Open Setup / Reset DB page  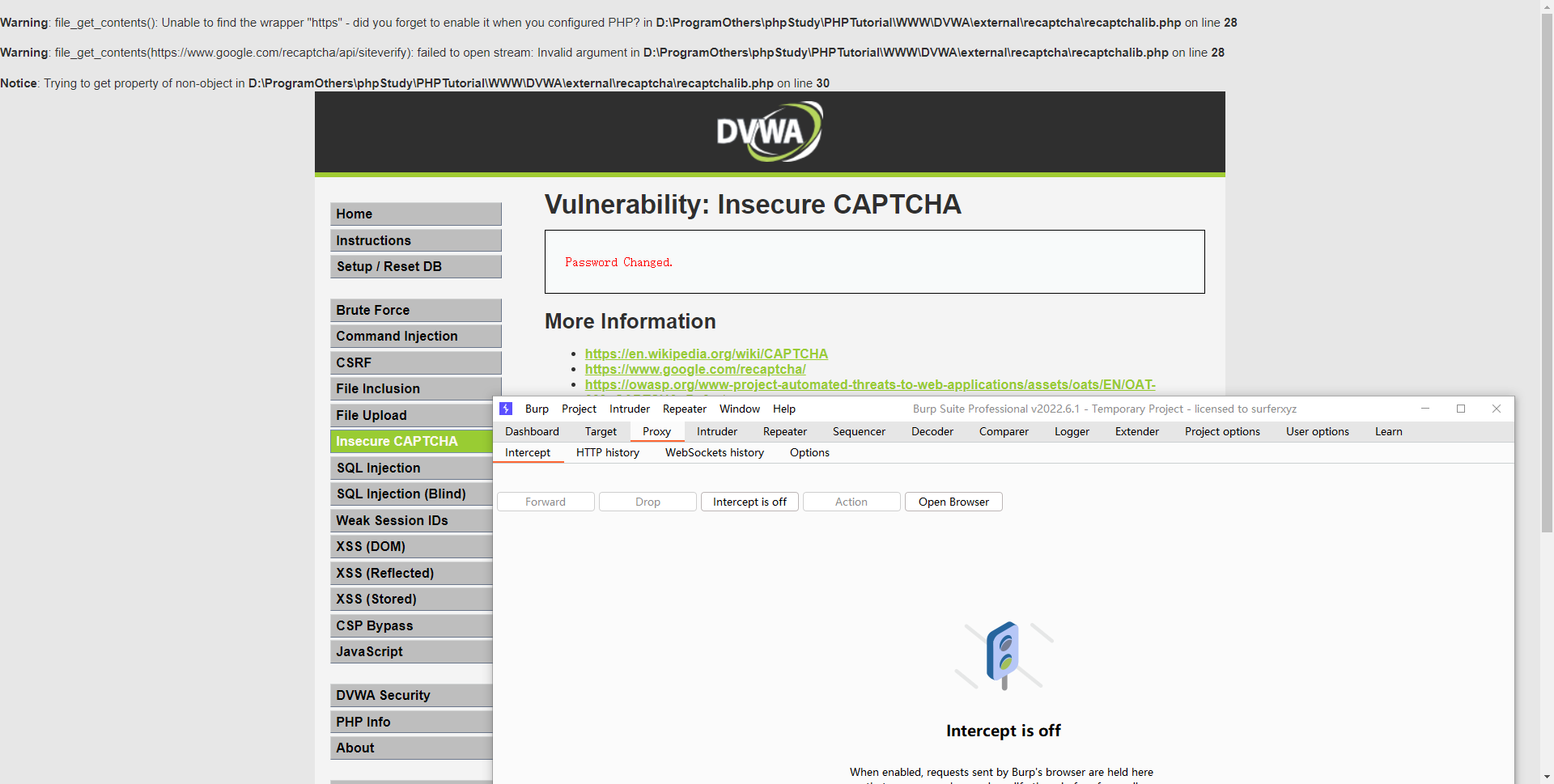[416, 266]
